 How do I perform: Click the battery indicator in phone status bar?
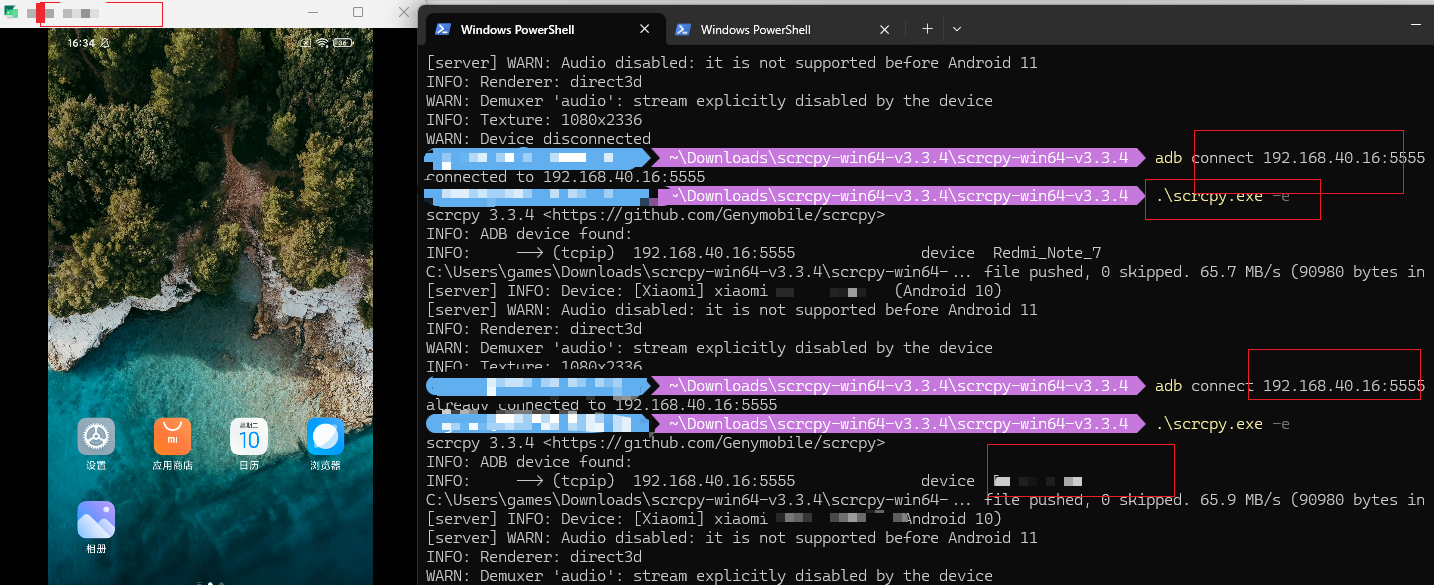pos(343,43)
